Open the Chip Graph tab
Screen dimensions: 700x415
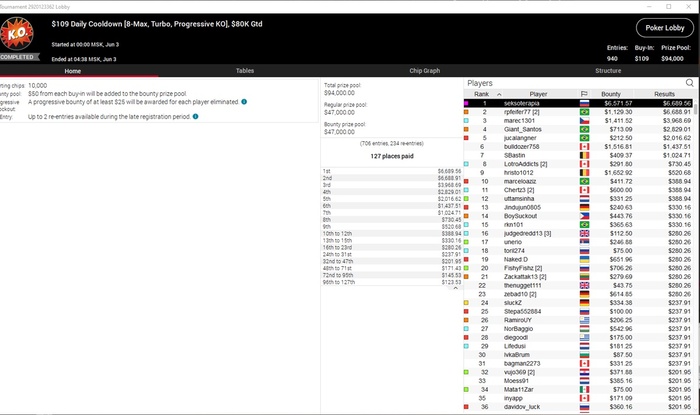(425, 71)
